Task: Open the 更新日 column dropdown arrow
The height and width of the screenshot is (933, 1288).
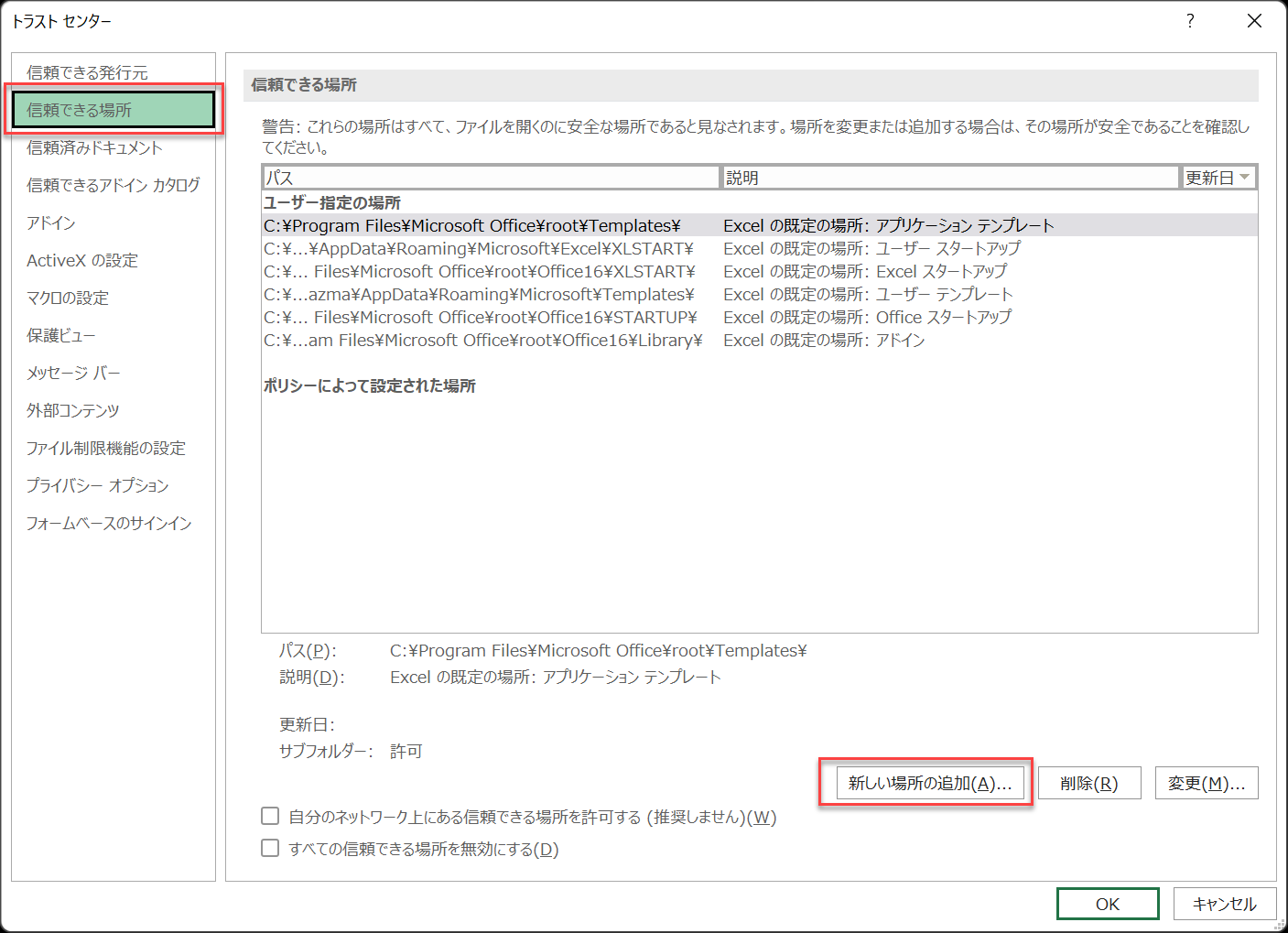Action: click(x=1244, y=178)
